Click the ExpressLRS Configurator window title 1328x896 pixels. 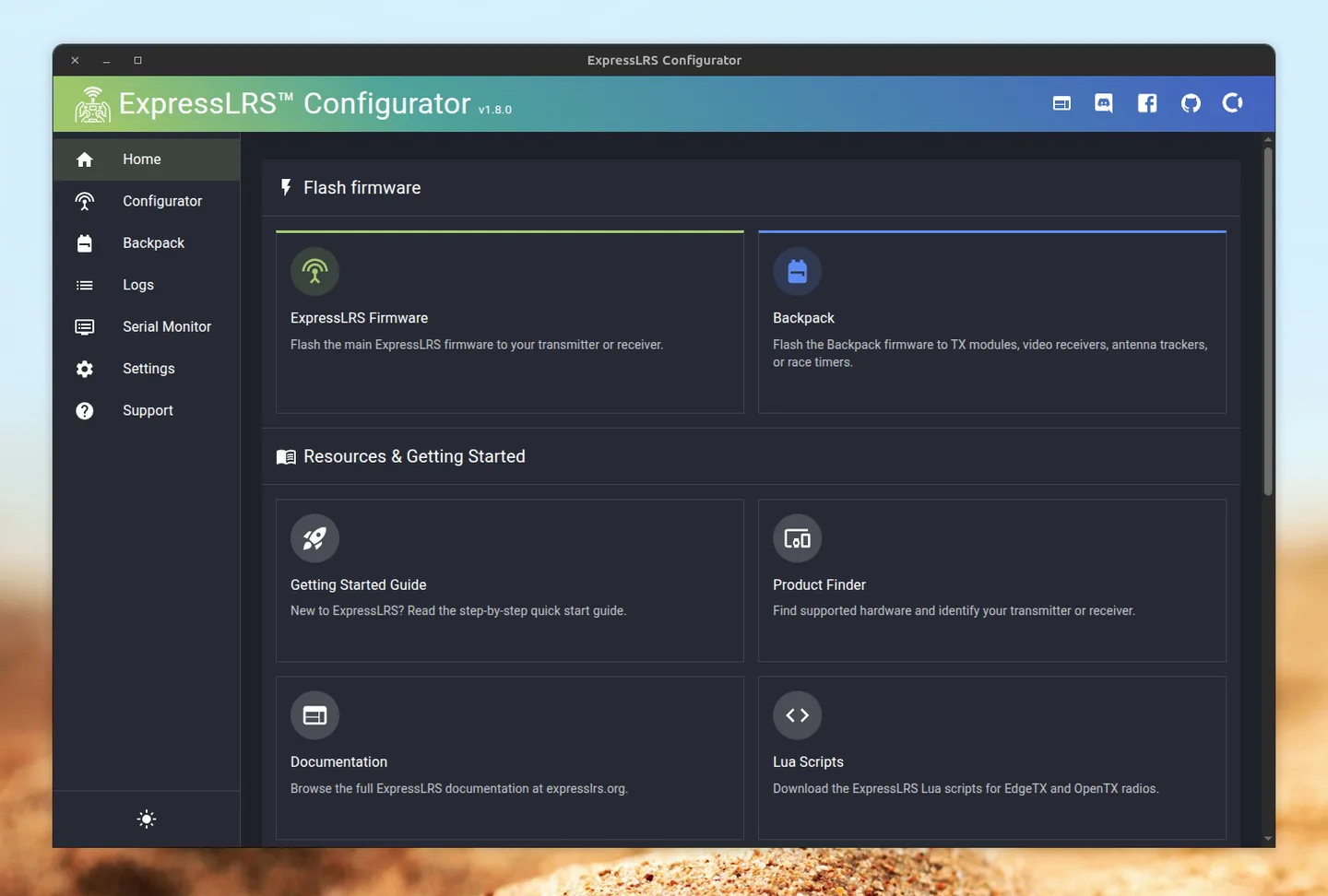(664, 60)
